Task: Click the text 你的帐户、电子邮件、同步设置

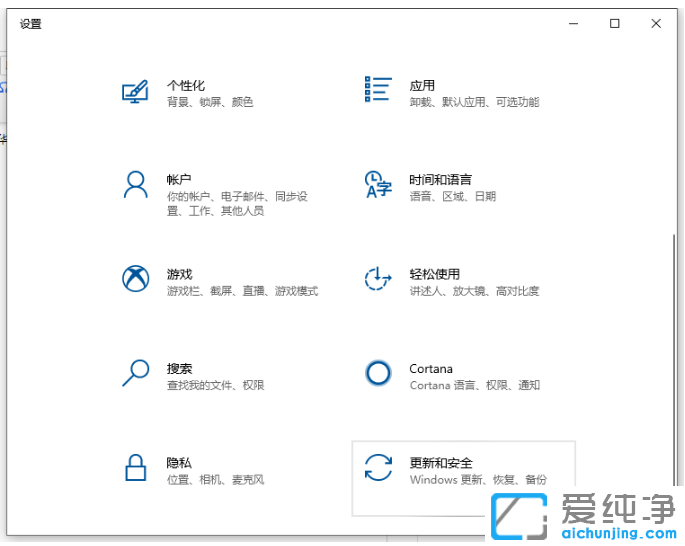Action: point(237,204)
